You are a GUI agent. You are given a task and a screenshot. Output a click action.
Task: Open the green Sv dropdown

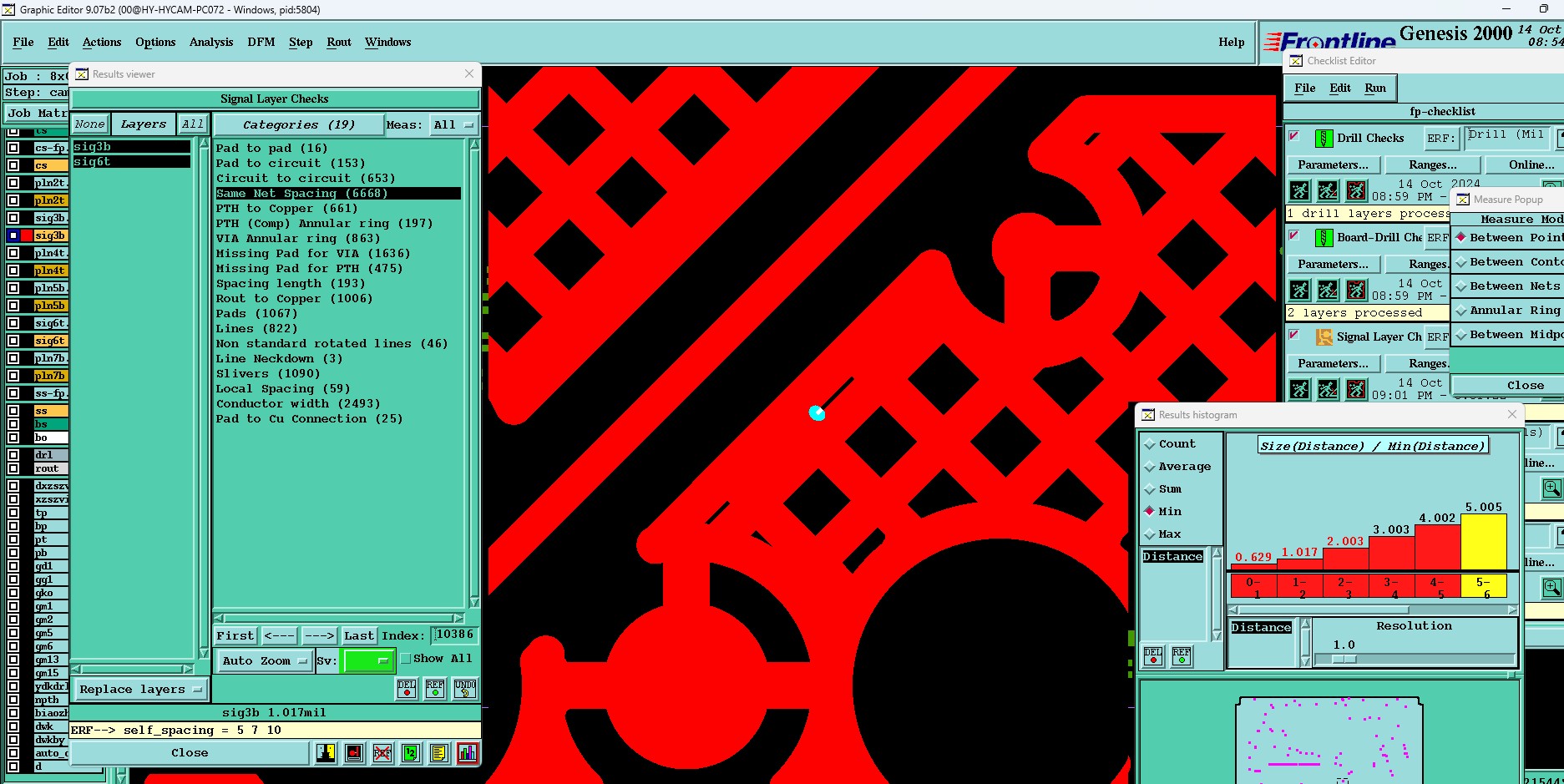pos(368,661)
